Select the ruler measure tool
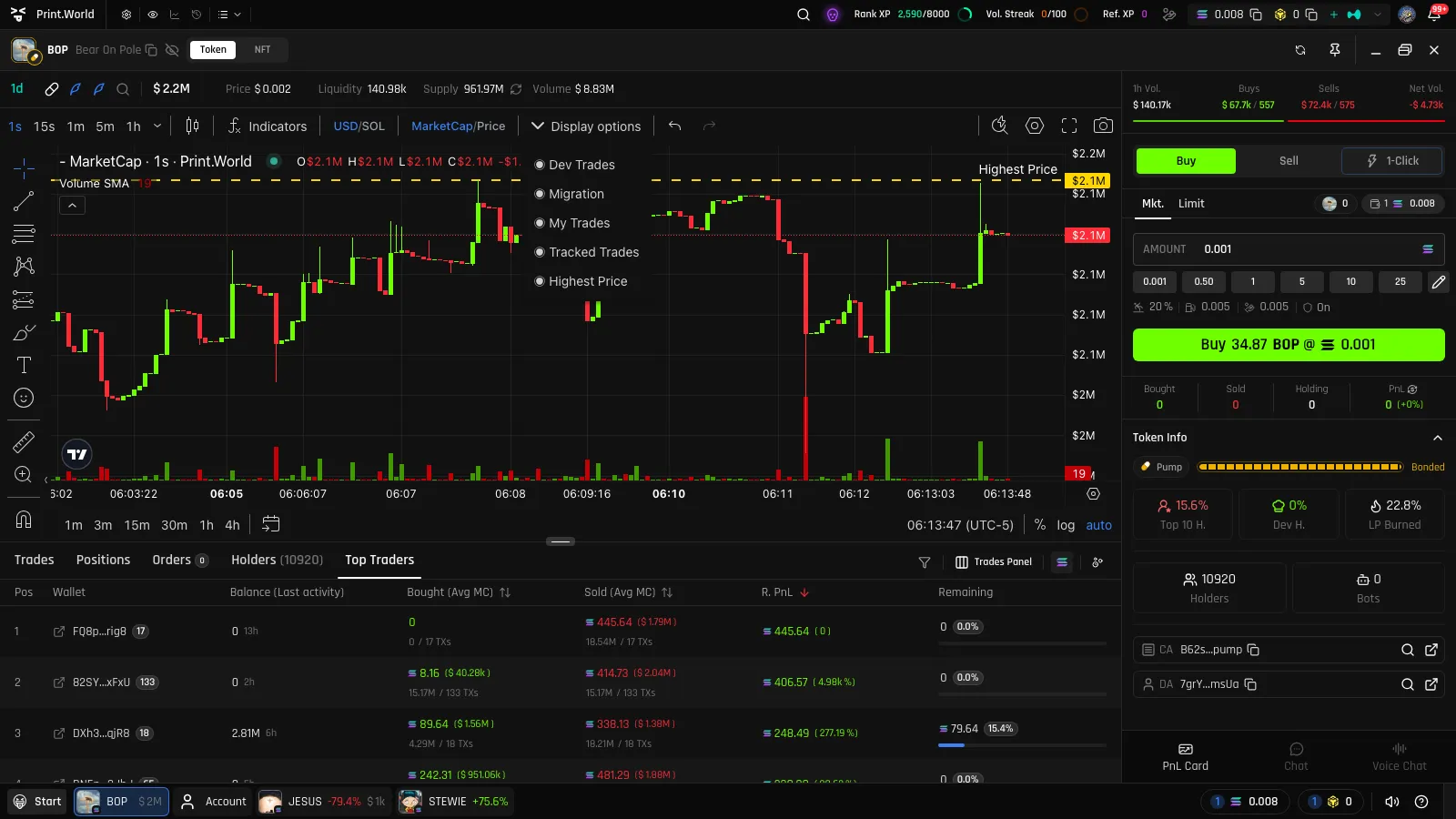 tap(24, 442)
